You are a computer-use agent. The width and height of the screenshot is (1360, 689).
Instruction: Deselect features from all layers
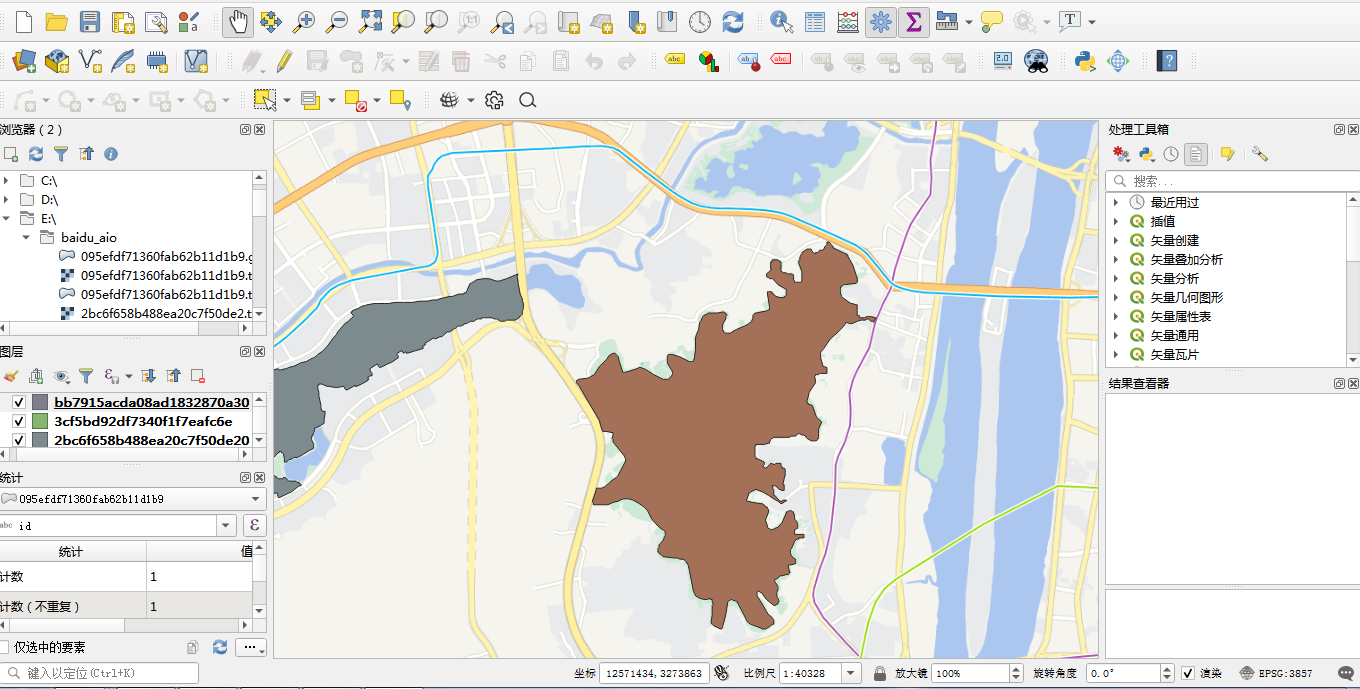coord(356,100)
